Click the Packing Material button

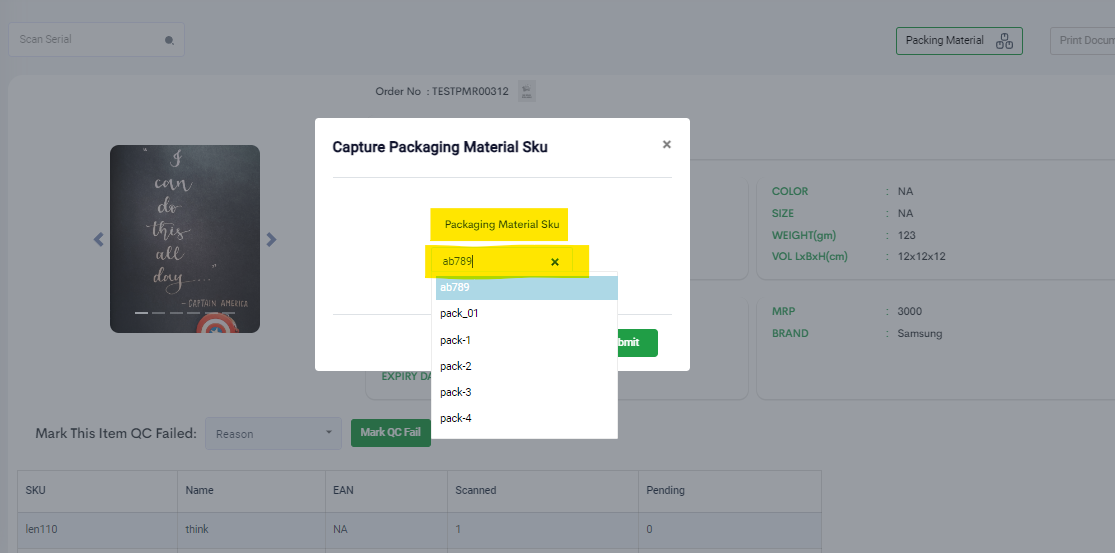(959, 41)
